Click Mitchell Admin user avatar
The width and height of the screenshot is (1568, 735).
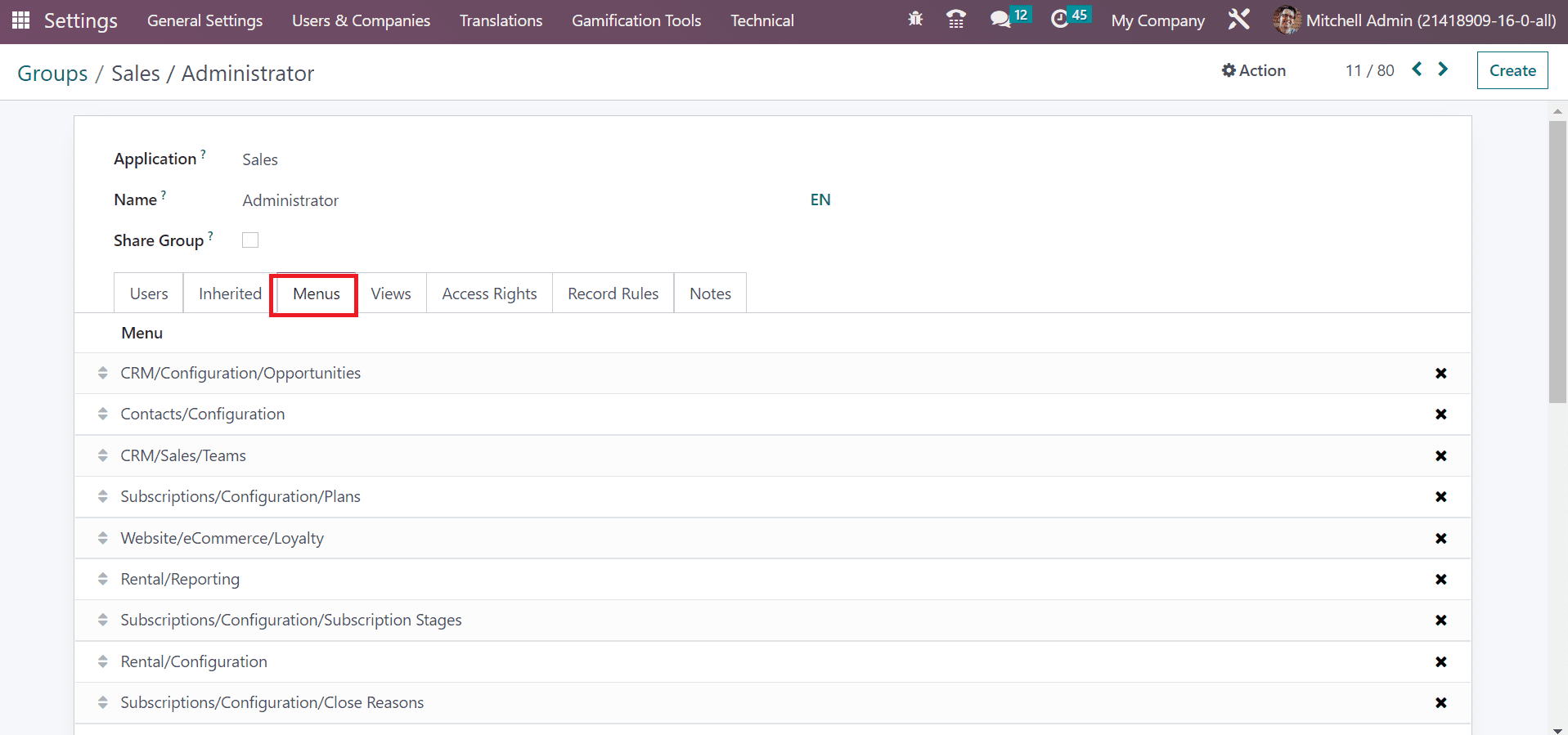pos(1287,20)
